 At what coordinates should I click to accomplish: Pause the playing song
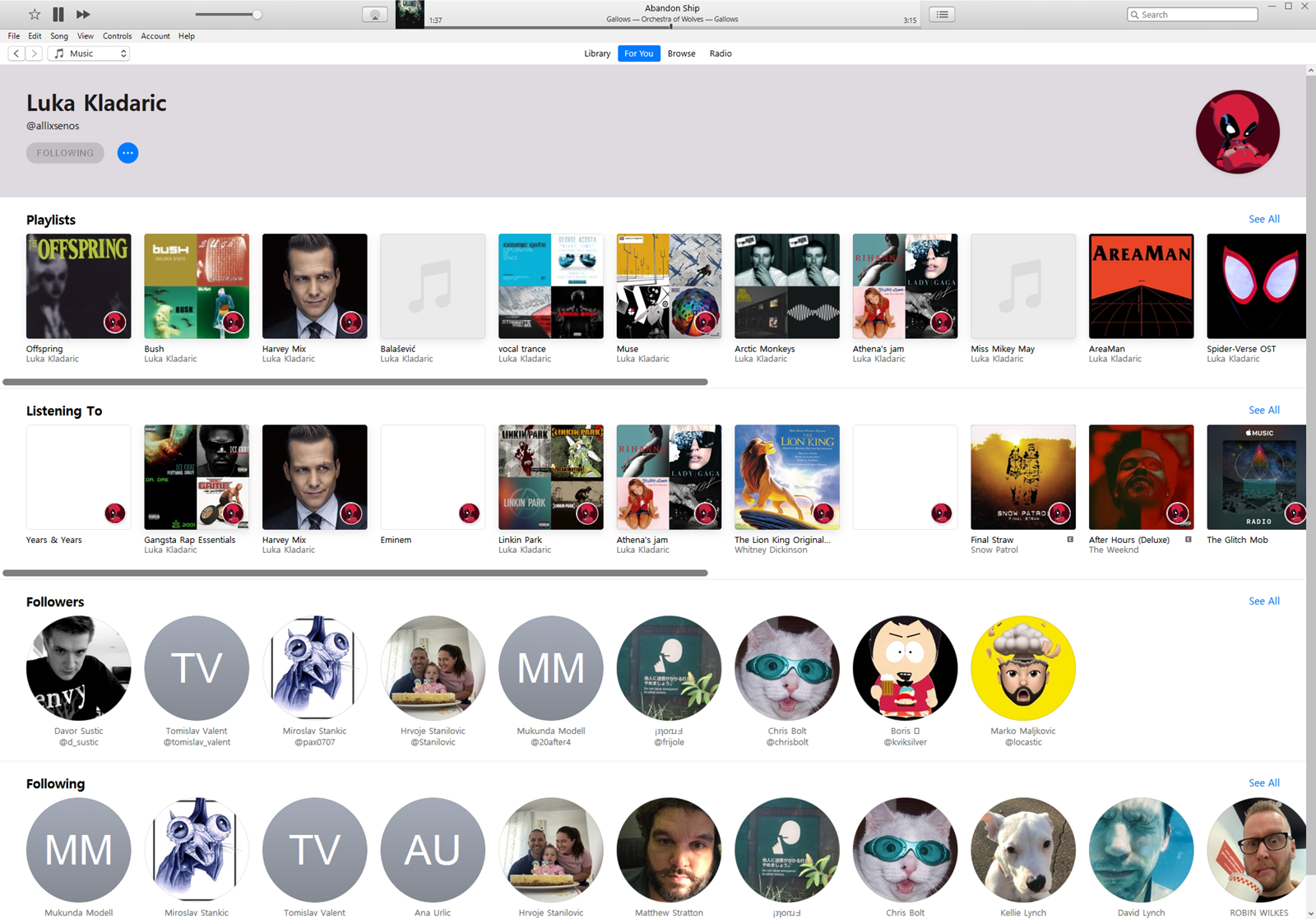point(58,14)
